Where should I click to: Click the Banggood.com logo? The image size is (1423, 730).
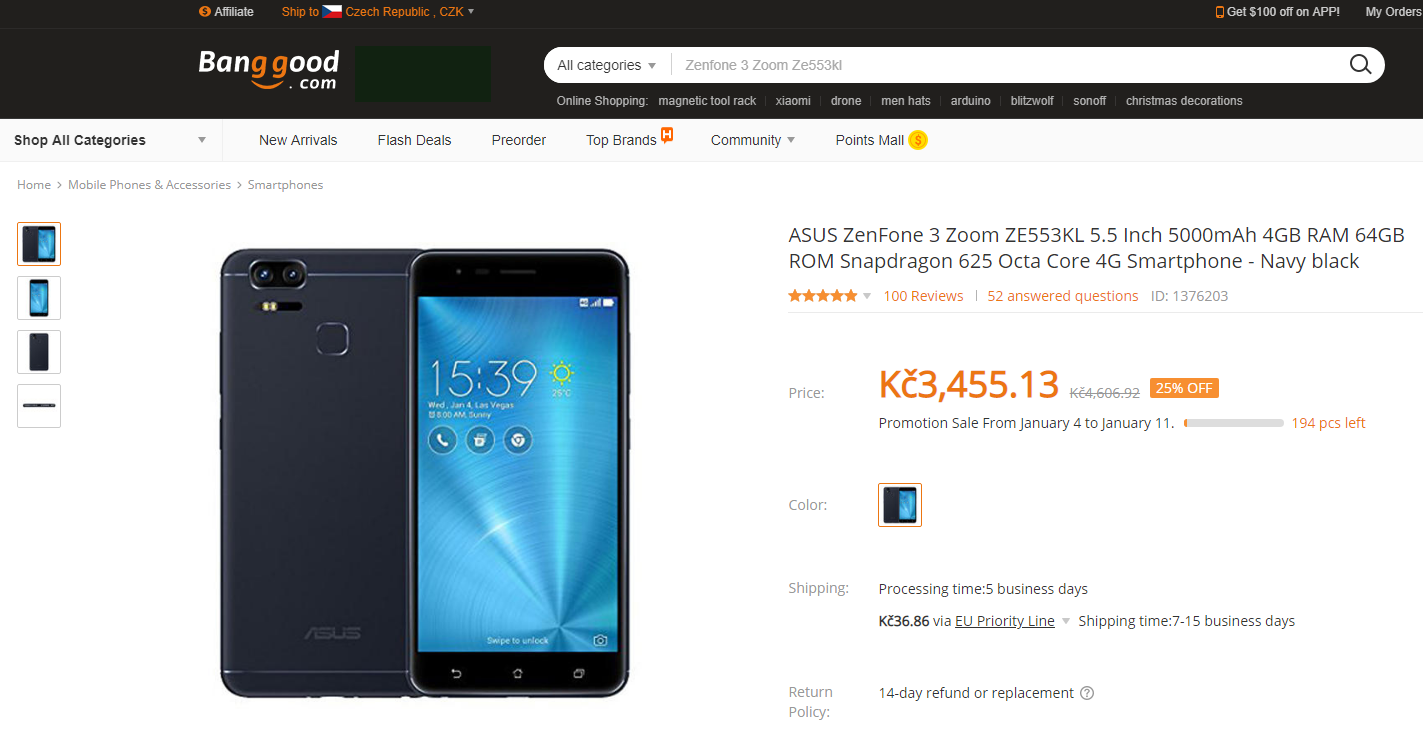coord(269,70)
